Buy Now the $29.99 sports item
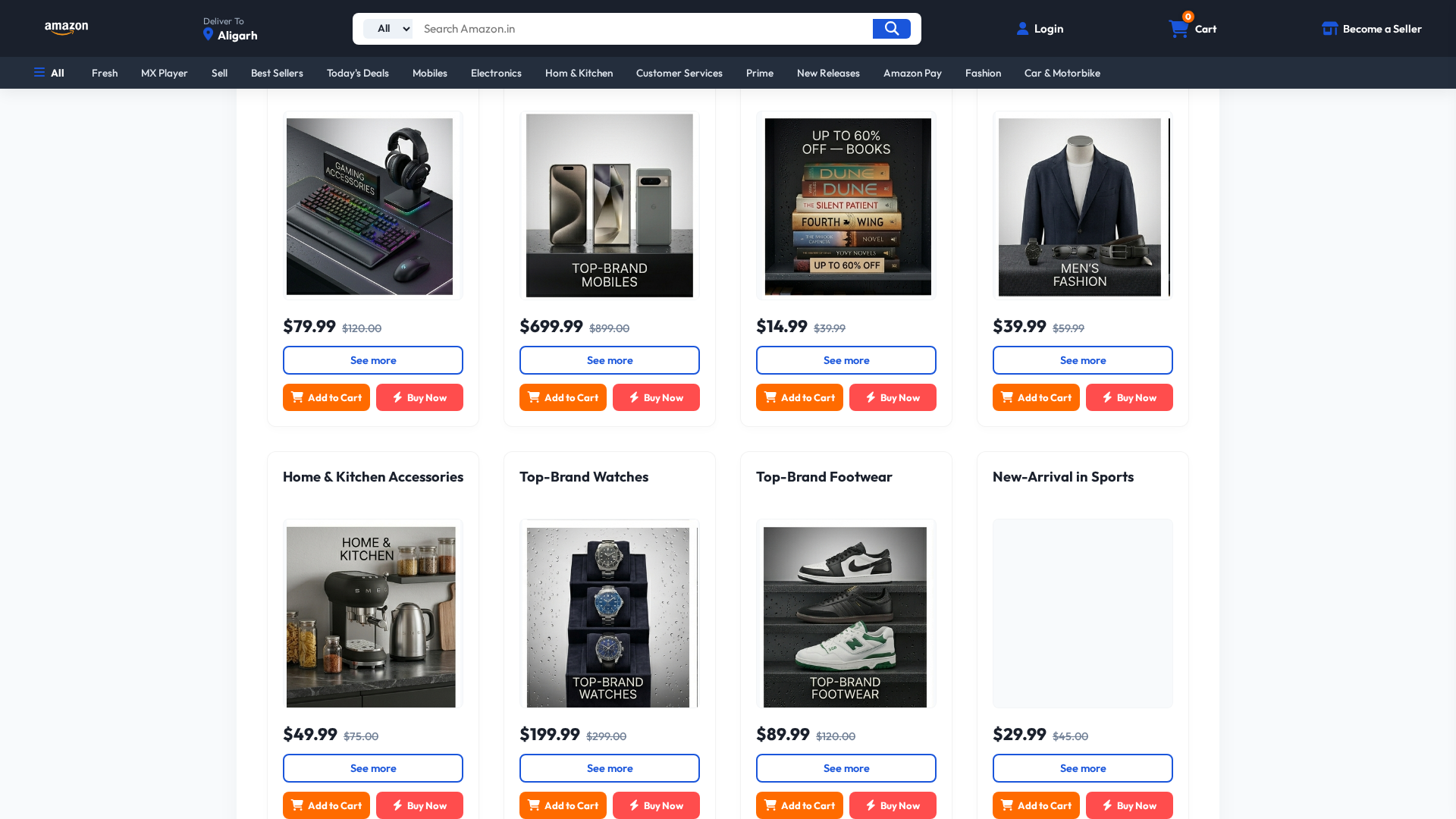The height and width of the screenshot is (819, 1456). click(x=1129, y=805)
